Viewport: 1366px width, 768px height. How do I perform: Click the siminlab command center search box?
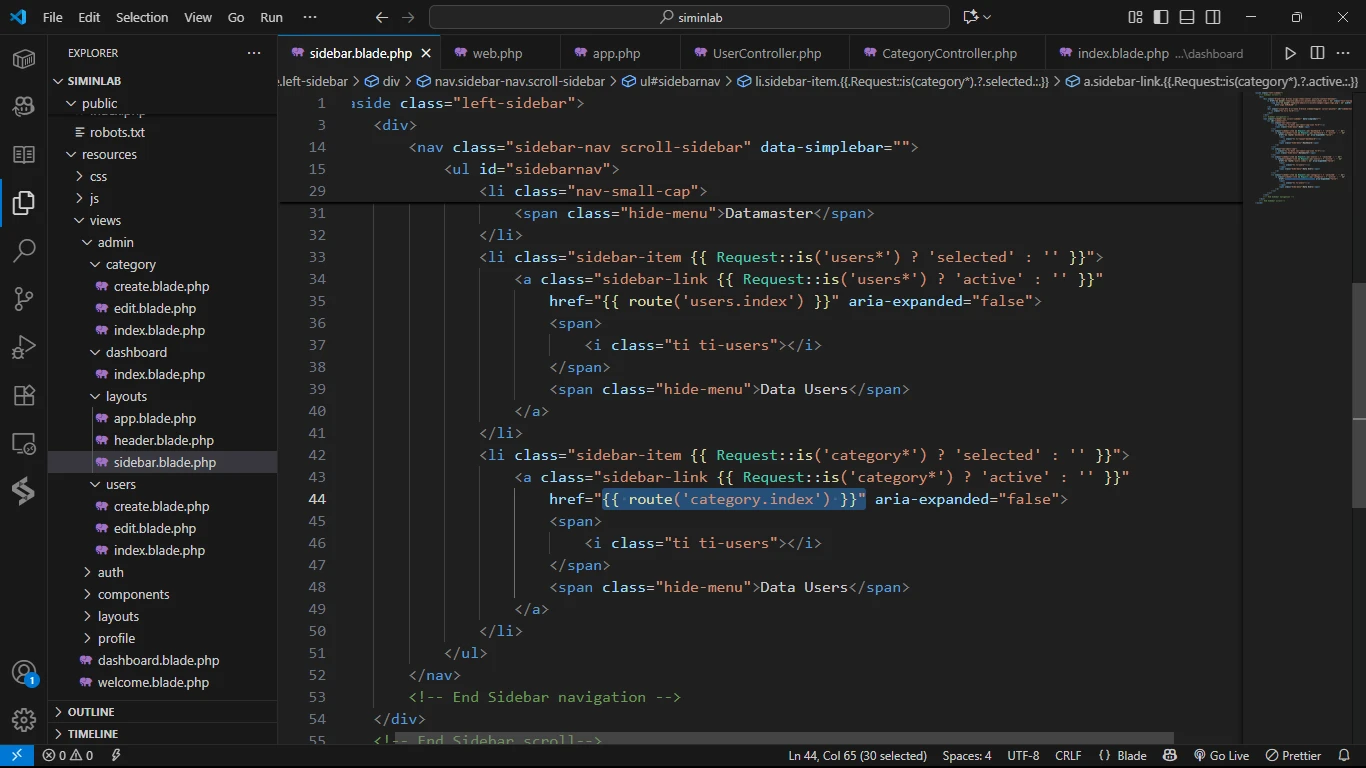coord(689,17)
